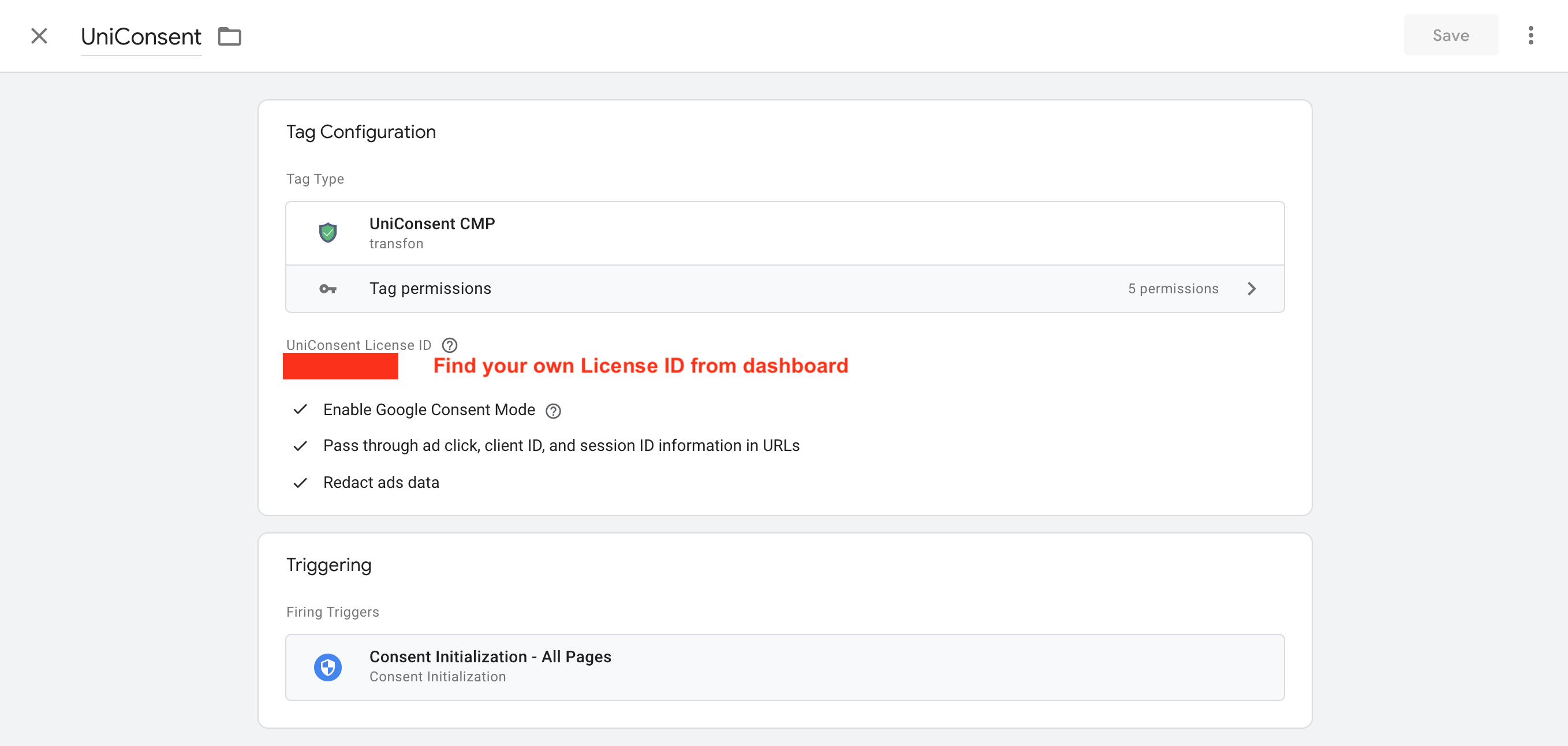The image size is (1568, 746).
Task: Click the help icon beside UniConsent License ID
Action: tap(449, 345)
